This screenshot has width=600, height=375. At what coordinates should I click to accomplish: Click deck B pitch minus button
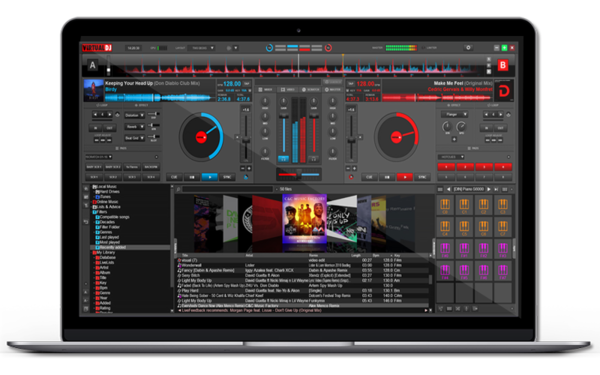click(x=348, y=168)
